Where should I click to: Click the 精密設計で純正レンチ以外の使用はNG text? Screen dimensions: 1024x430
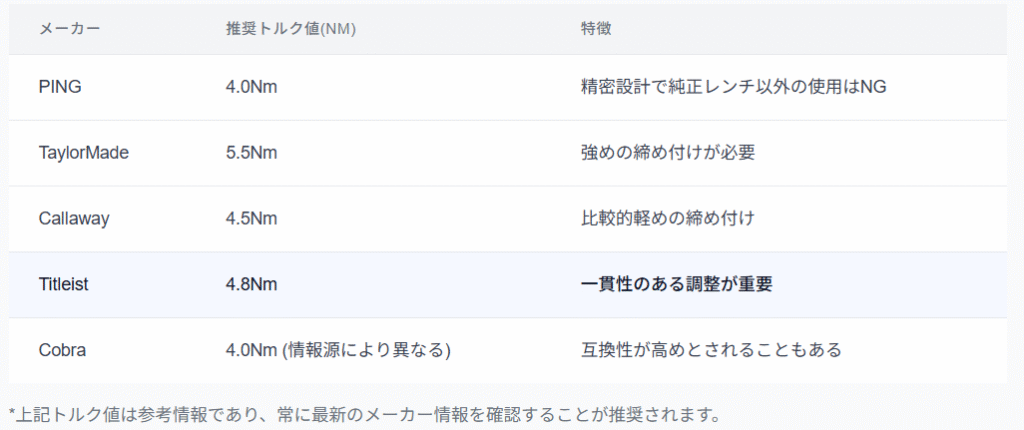[733, 87]
